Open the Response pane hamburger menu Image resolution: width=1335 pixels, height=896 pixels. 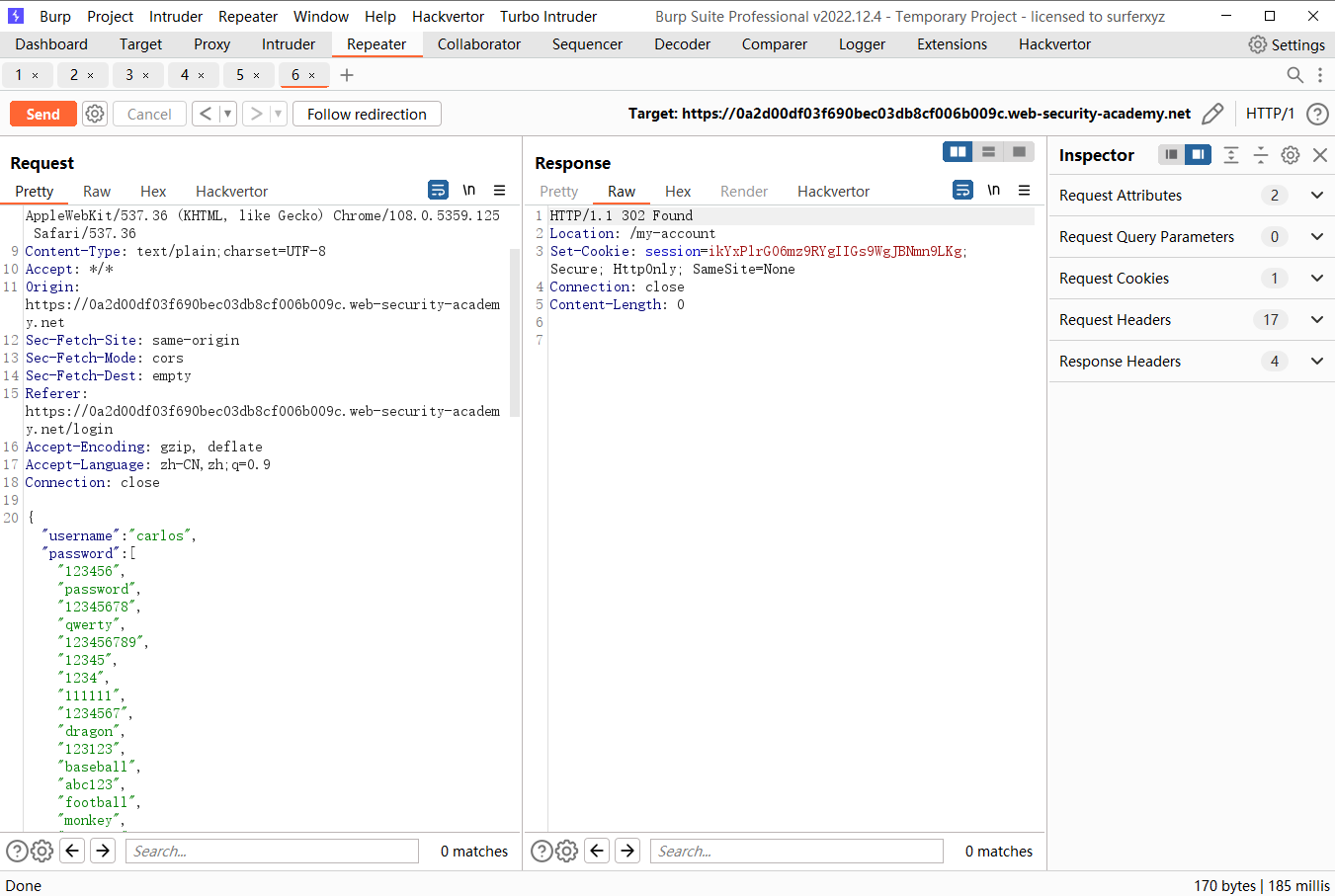click(1025, 190)
